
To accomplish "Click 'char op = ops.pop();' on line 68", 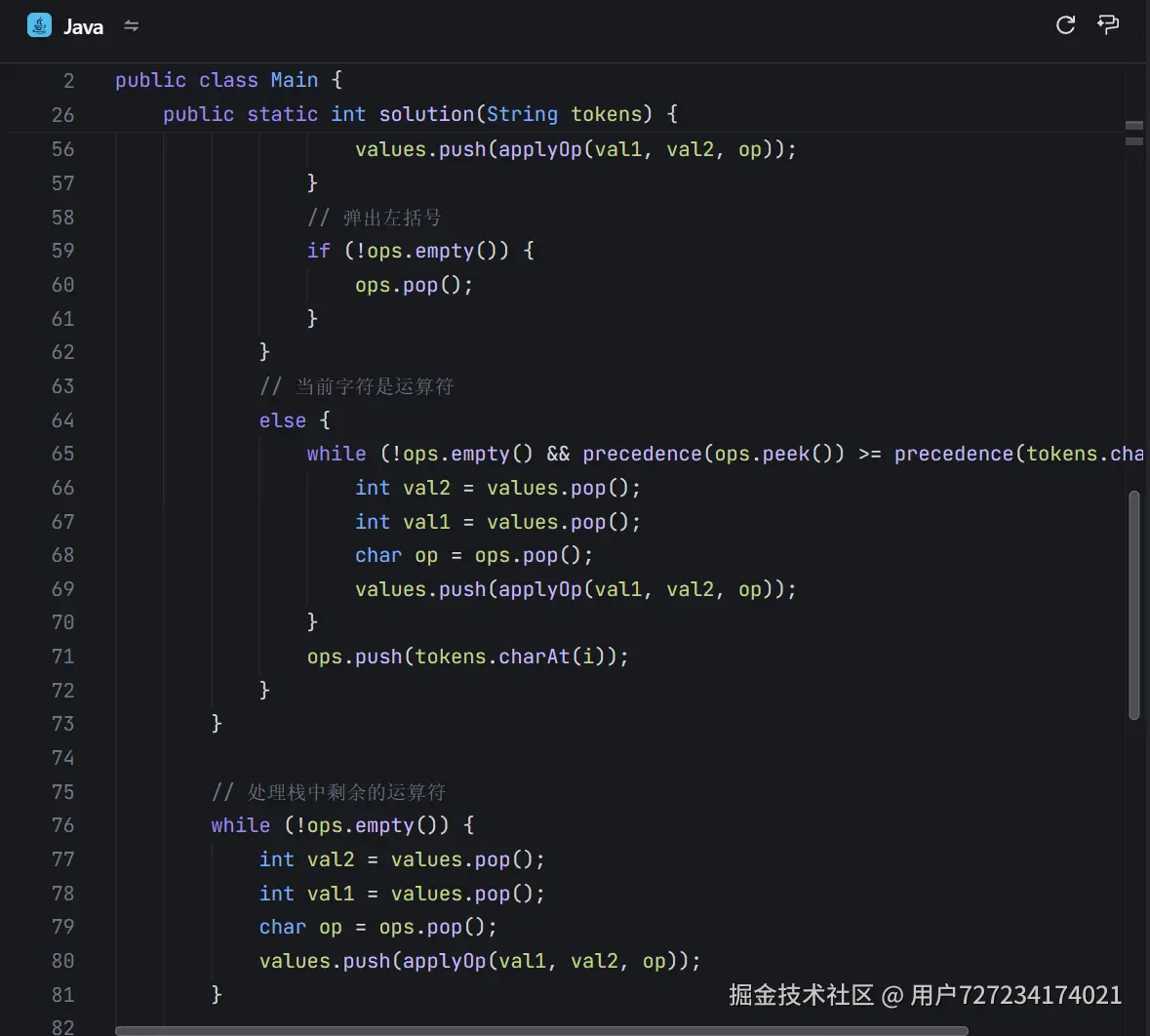I will click(474, 555).
